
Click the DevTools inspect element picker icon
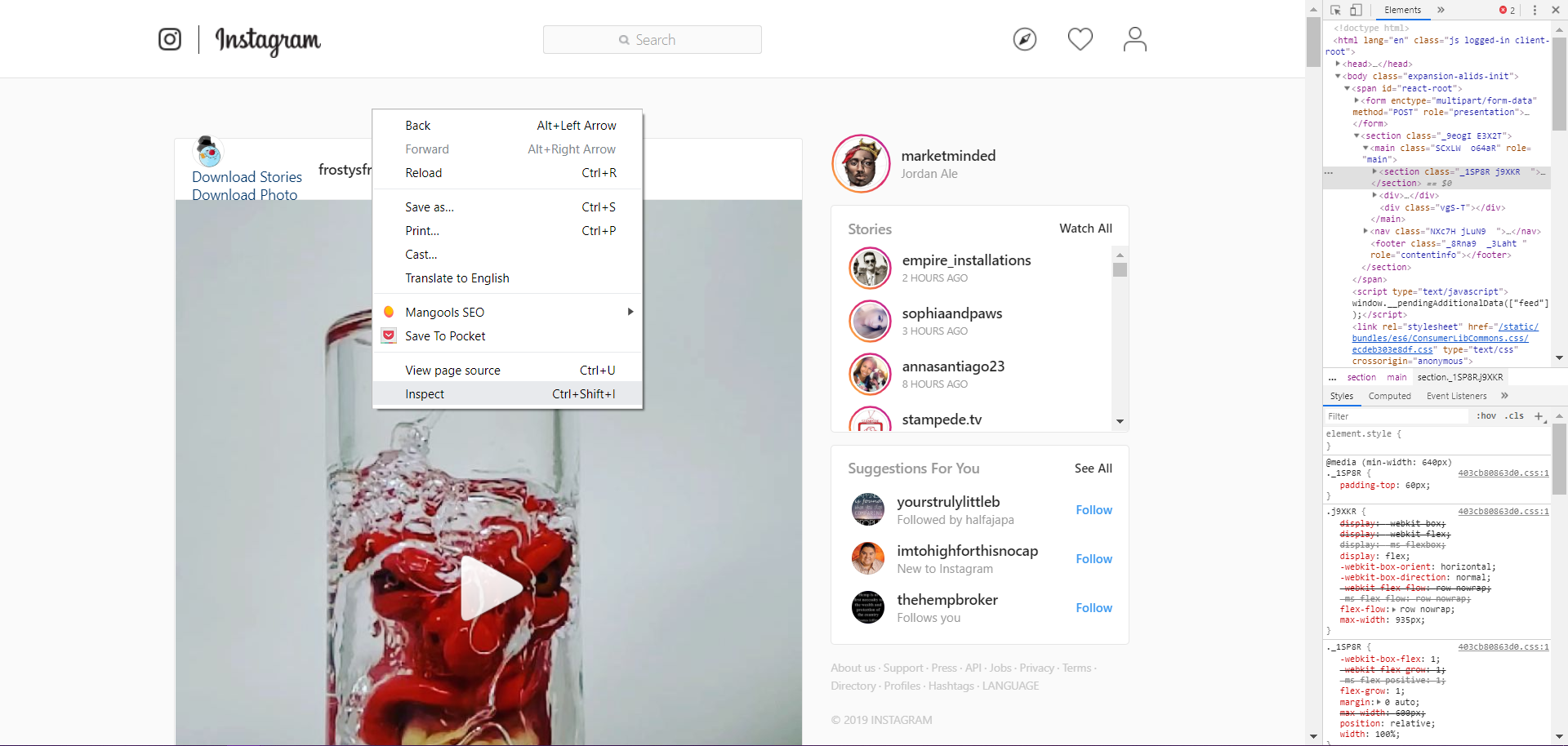[1335, 10]
